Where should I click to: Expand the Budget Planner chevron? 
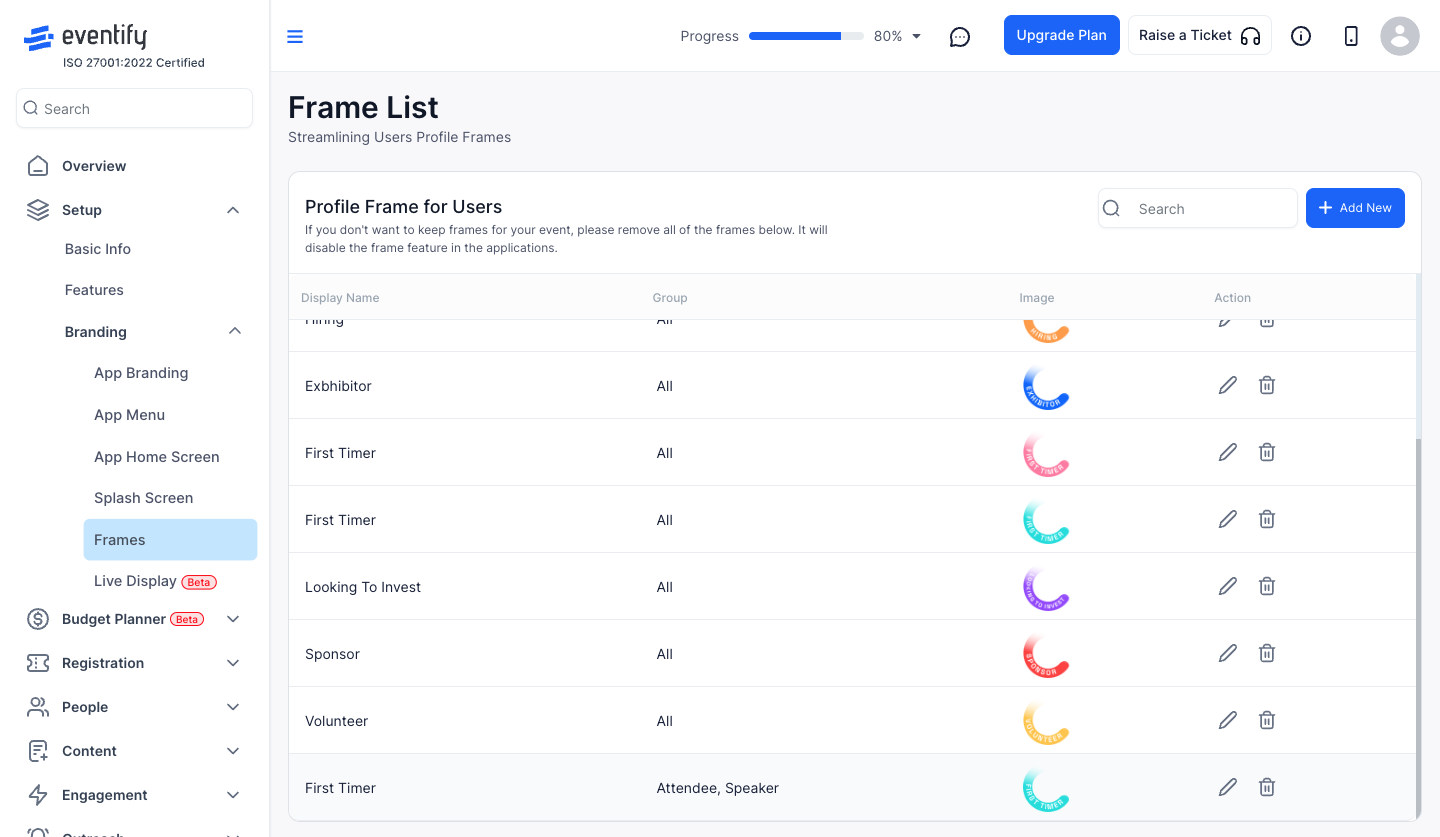(233, 619)
